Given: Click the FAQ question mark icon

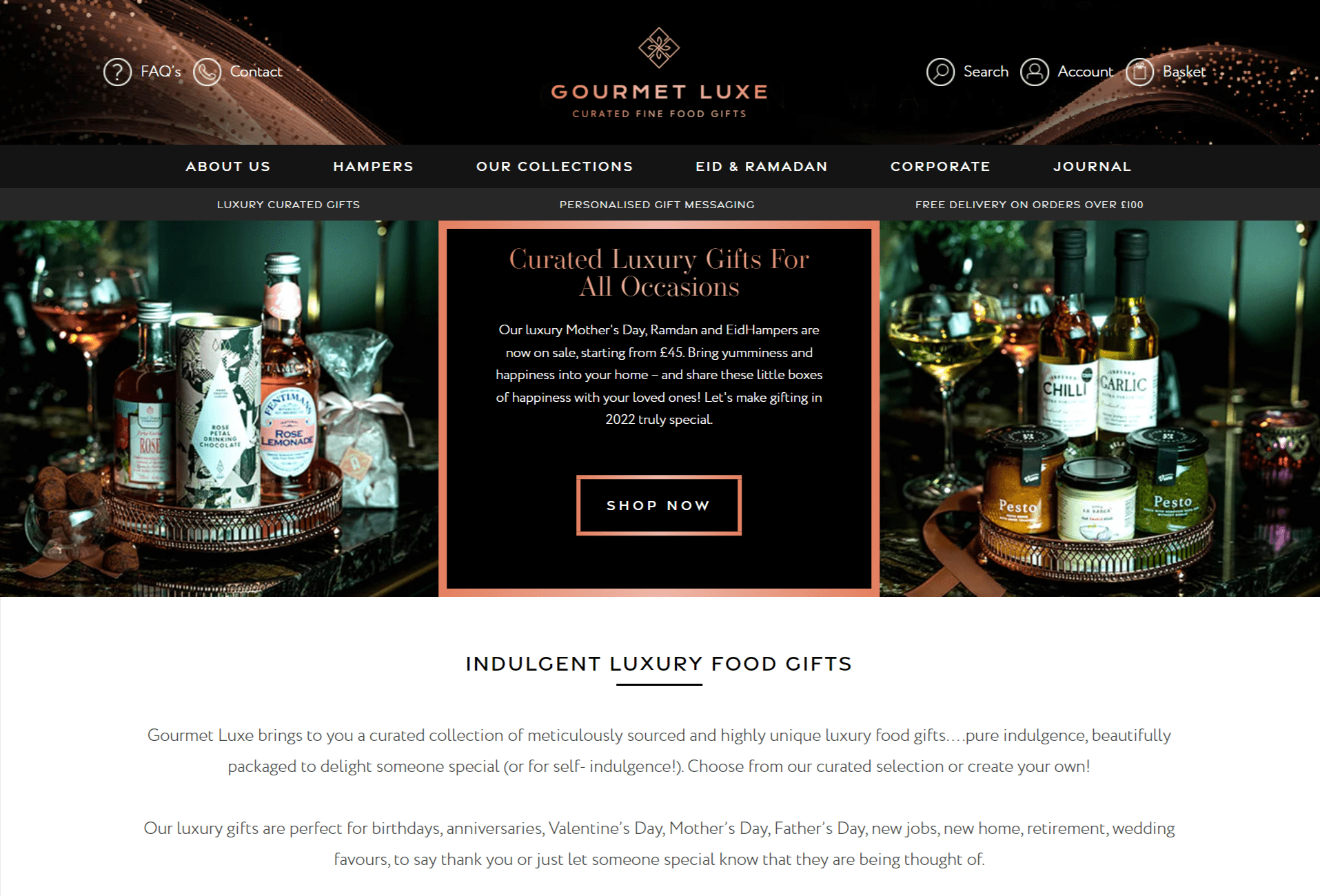Looking at the screenshot, I should click(117, 72).
